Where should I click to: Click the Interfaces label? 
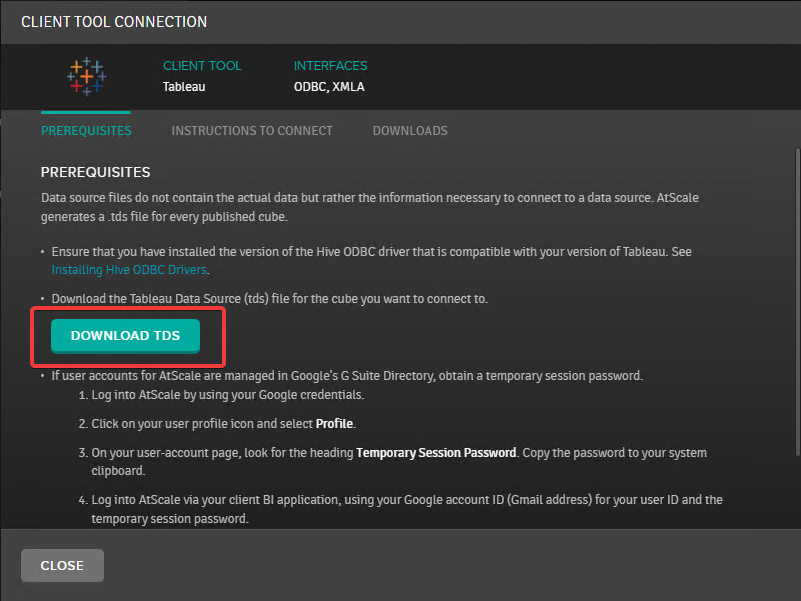(331, 66)
